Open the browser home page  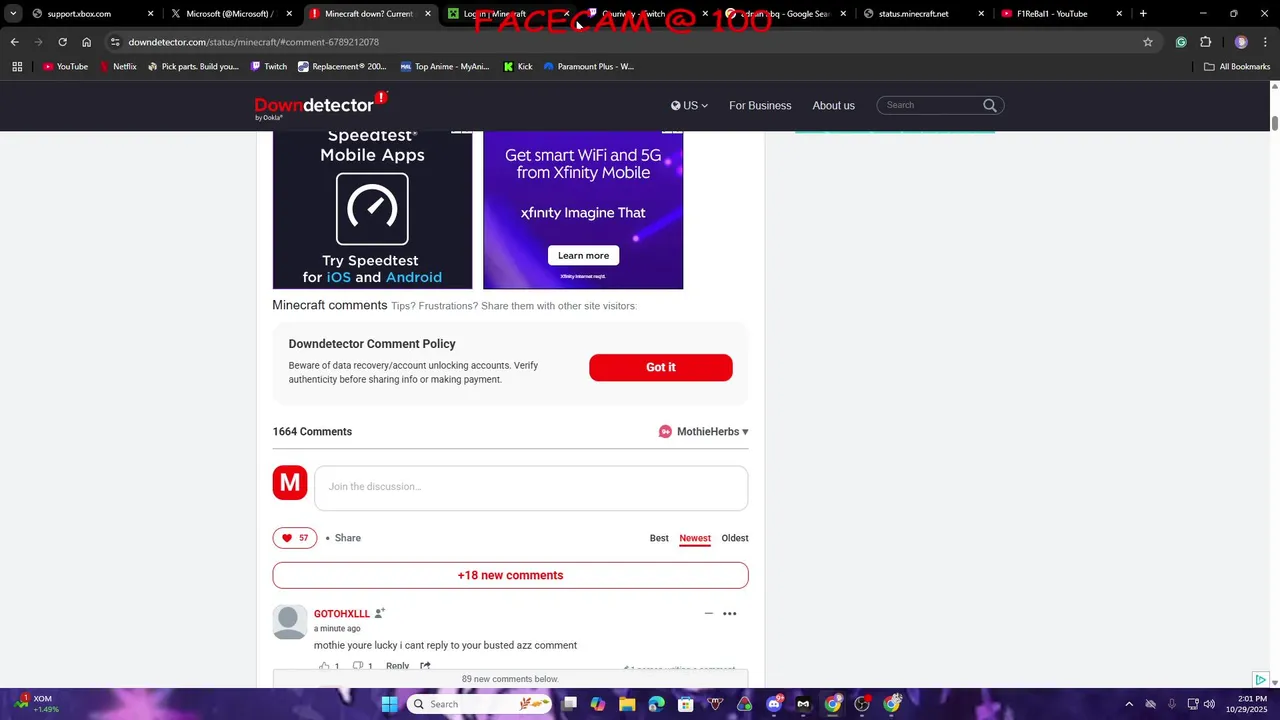[x=87, y=42]
